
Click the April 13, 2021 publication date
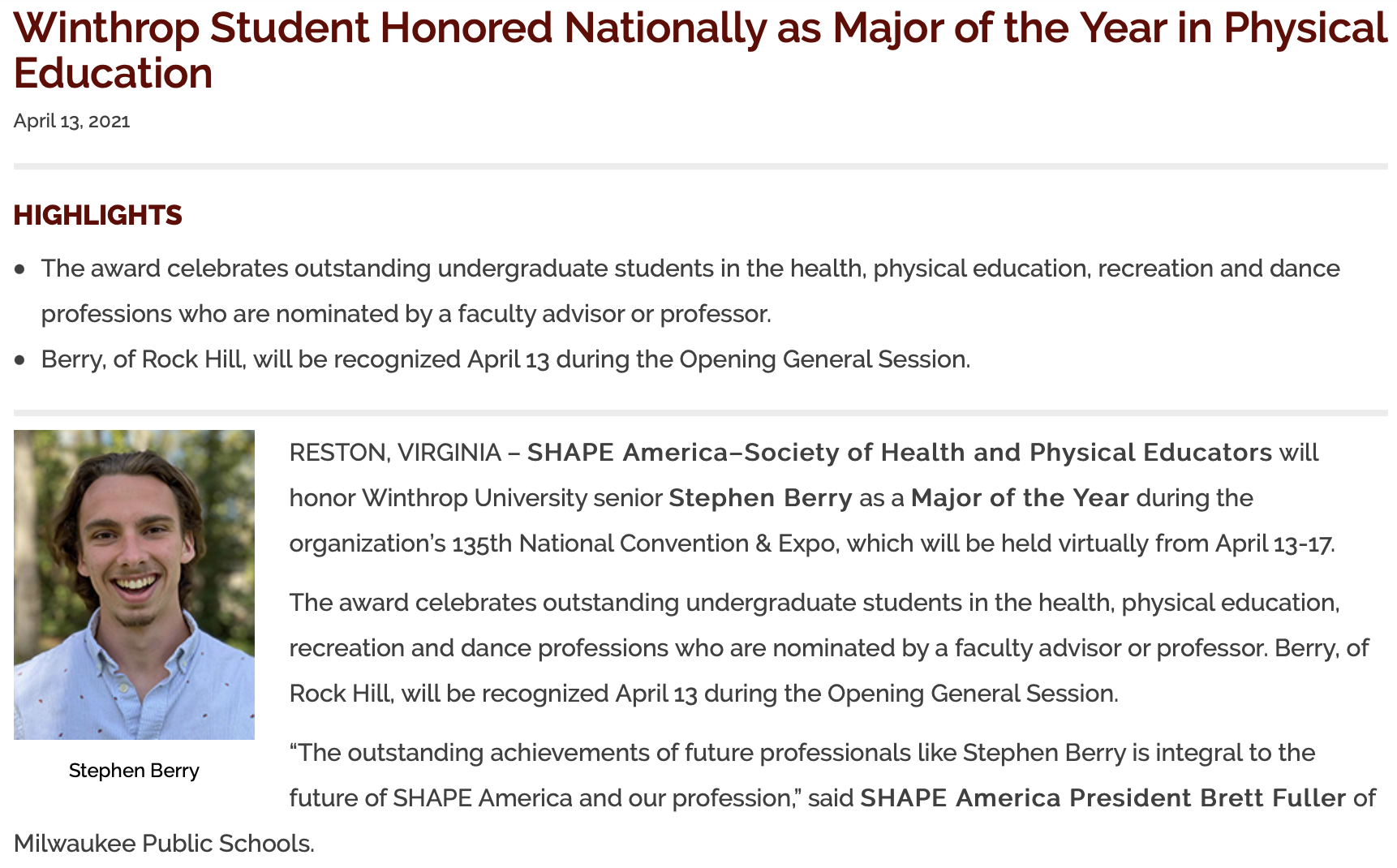click(x=72, y=122)
